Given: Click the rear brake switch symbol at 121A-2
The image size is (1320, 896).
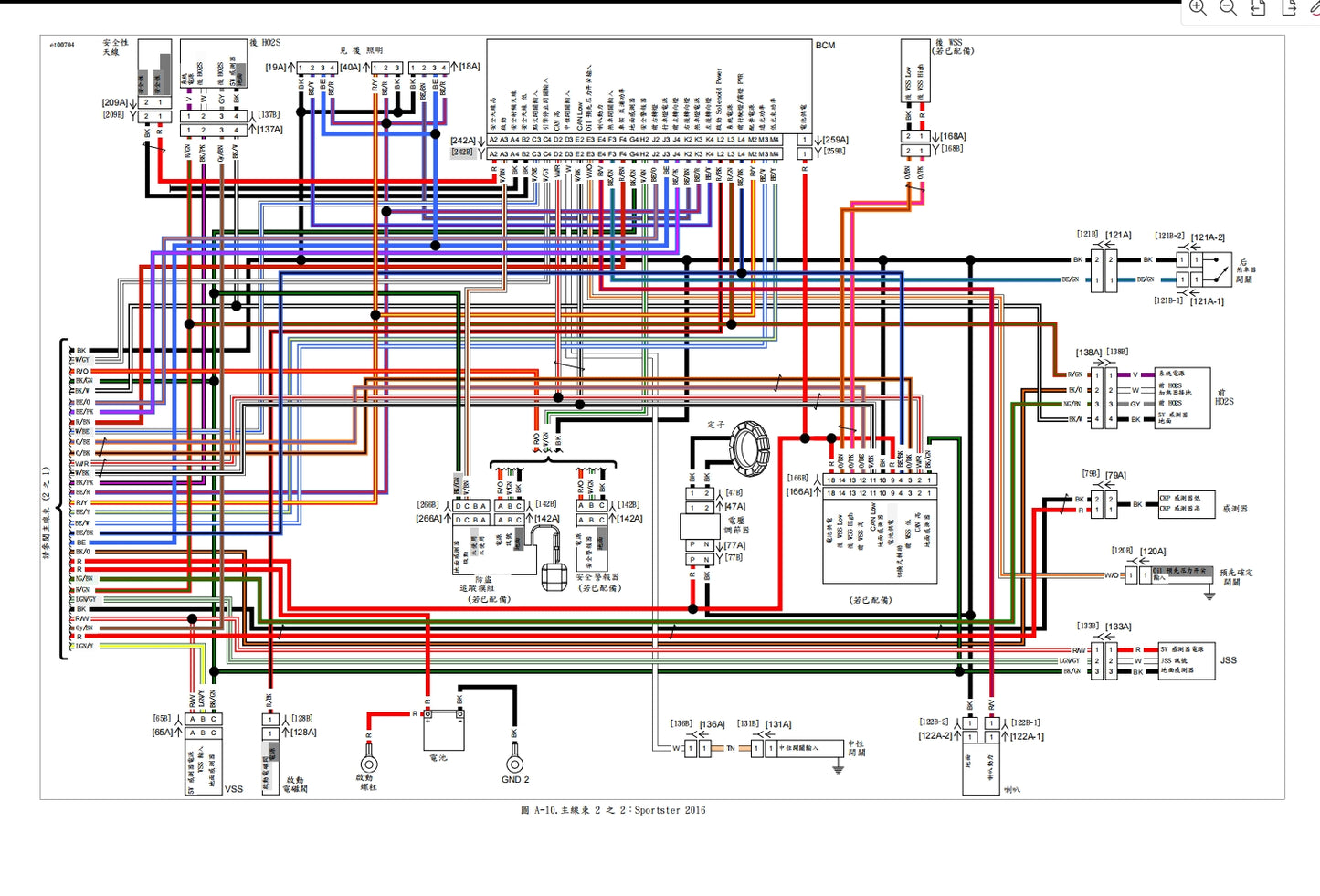Looking at the screenshot, I should pos(1217,269).
